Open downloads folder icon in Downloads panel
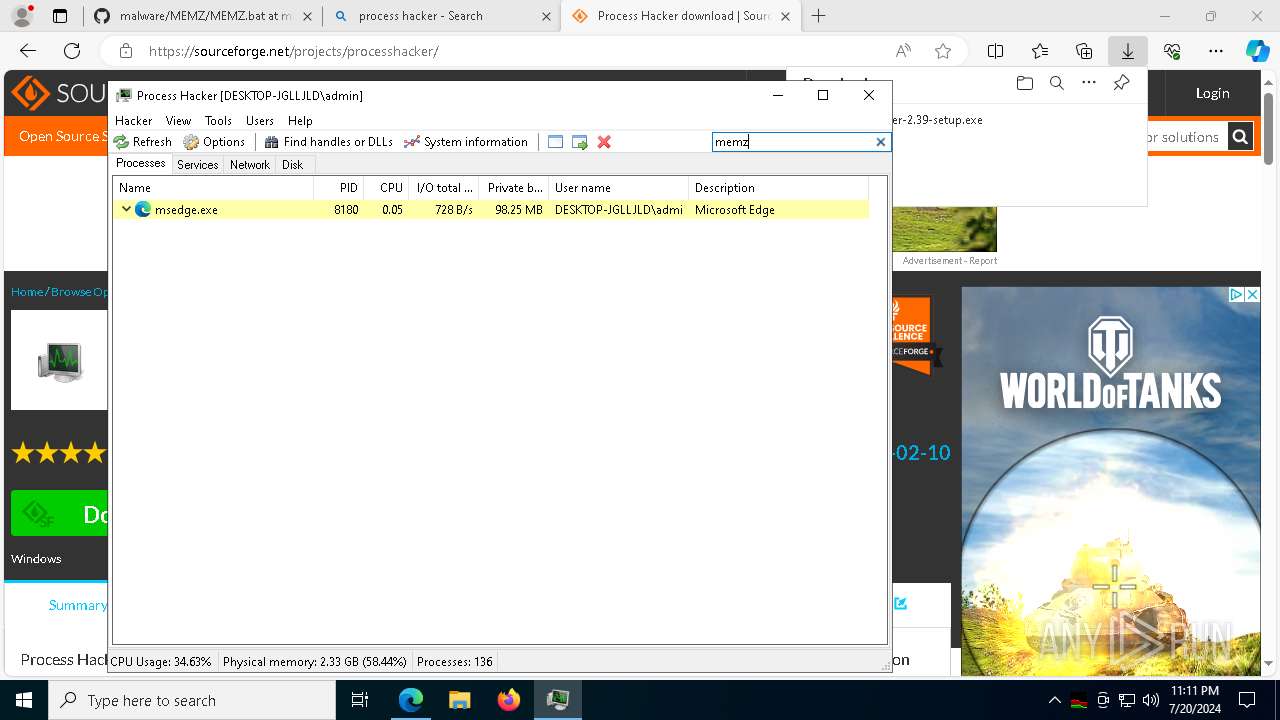Image resolution: width=1280 pixels, height=720 pixels. [x=1025, y=84]
